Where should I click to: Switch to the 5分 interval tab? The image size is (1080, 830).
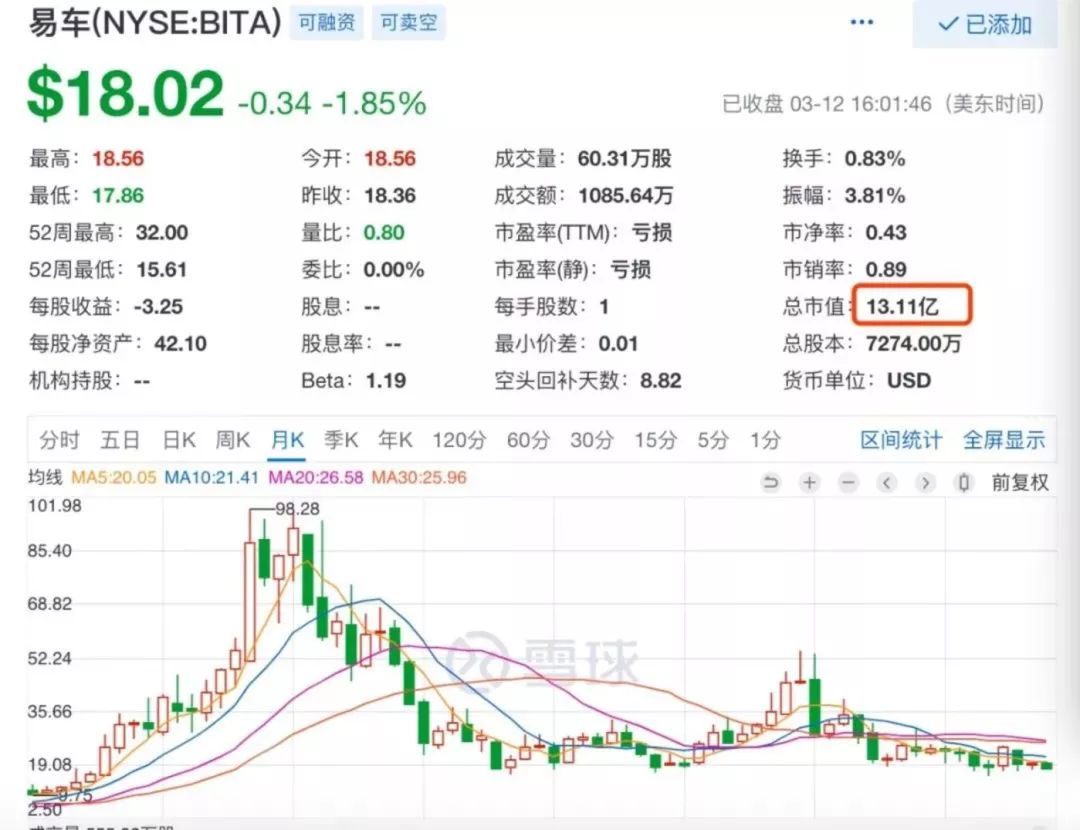point(712,439)
